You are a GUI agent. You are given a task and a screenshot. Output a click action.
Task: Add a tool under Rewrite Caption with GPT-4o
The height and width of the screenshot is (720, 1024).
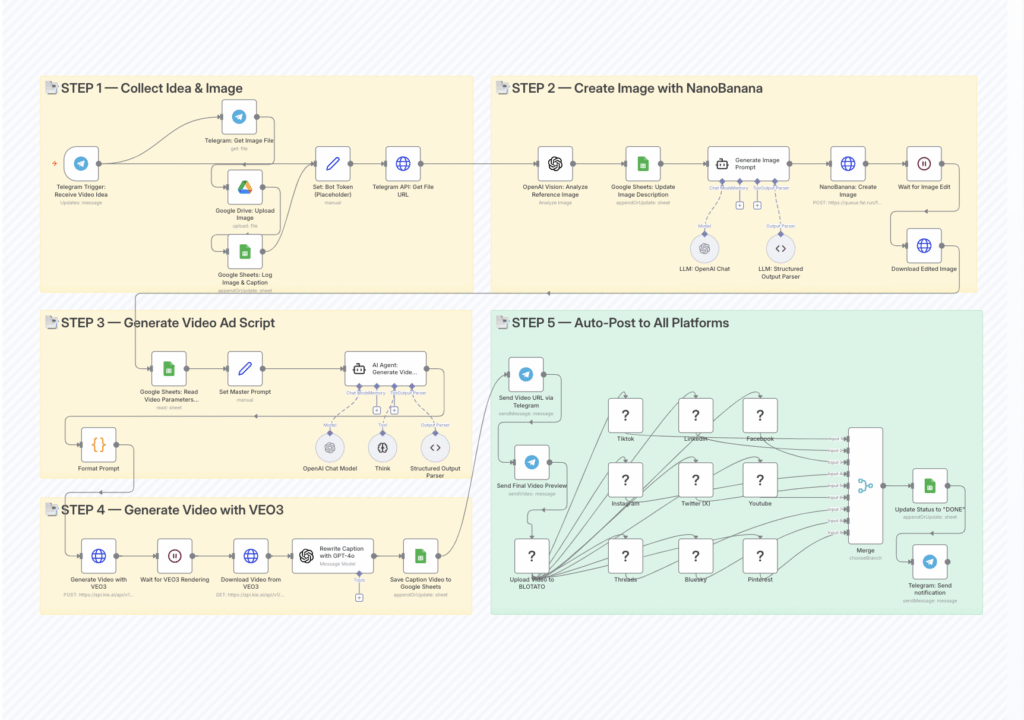358,597
